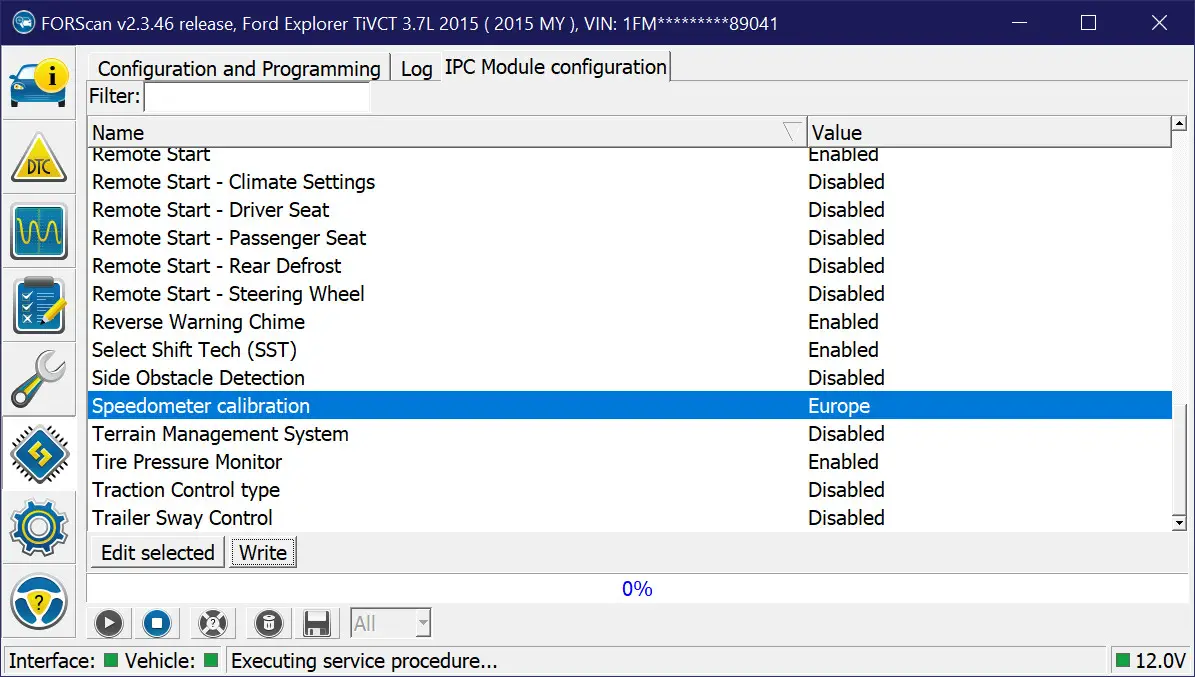Click the floppy disk save icon
Screen dimensions: 1195x677
[316, 623]
